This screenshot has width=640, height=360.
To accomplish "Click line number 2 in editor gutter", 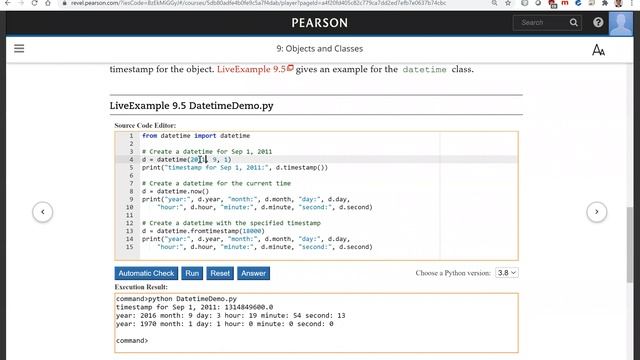I will click(x=131, y=144).
